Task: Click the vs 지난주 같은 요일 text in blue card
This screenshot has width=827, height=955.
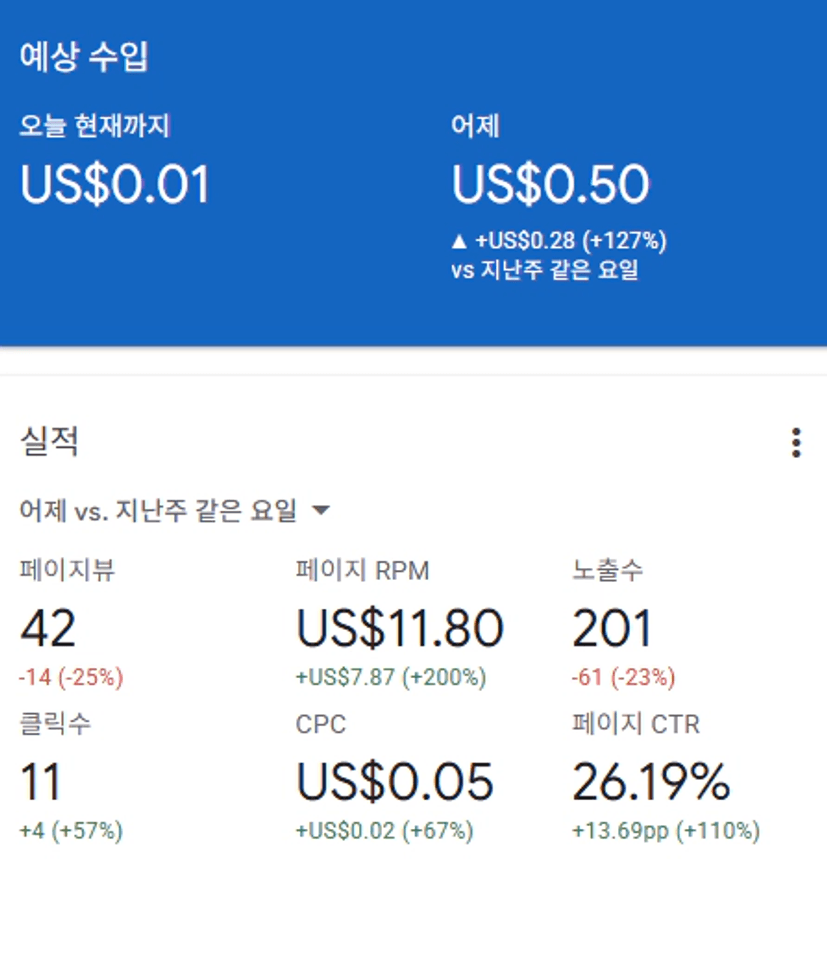Action: point(544,269)
